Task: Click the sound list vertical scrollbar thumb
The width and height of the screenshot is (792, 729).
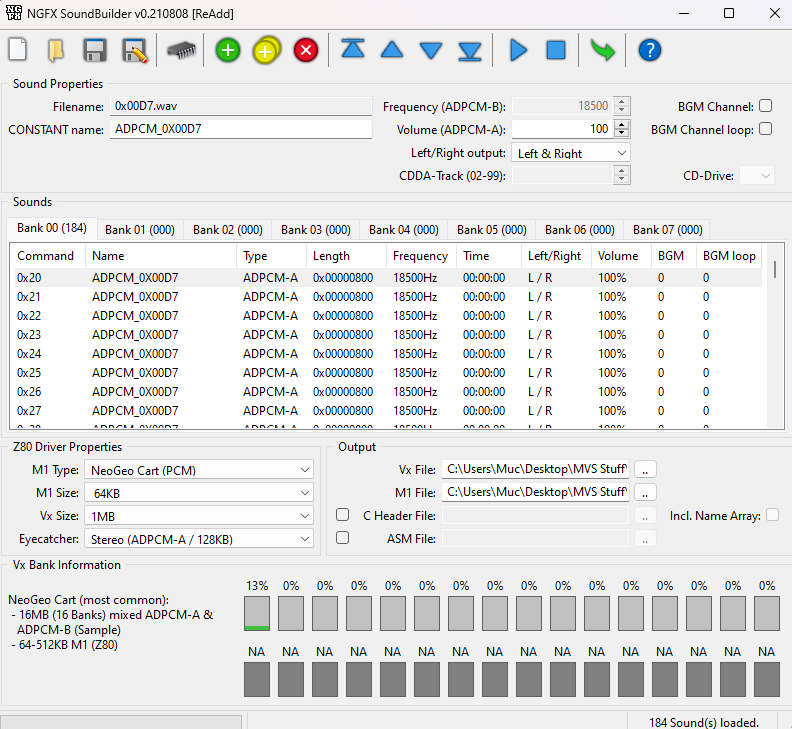Action: [774, 269]
